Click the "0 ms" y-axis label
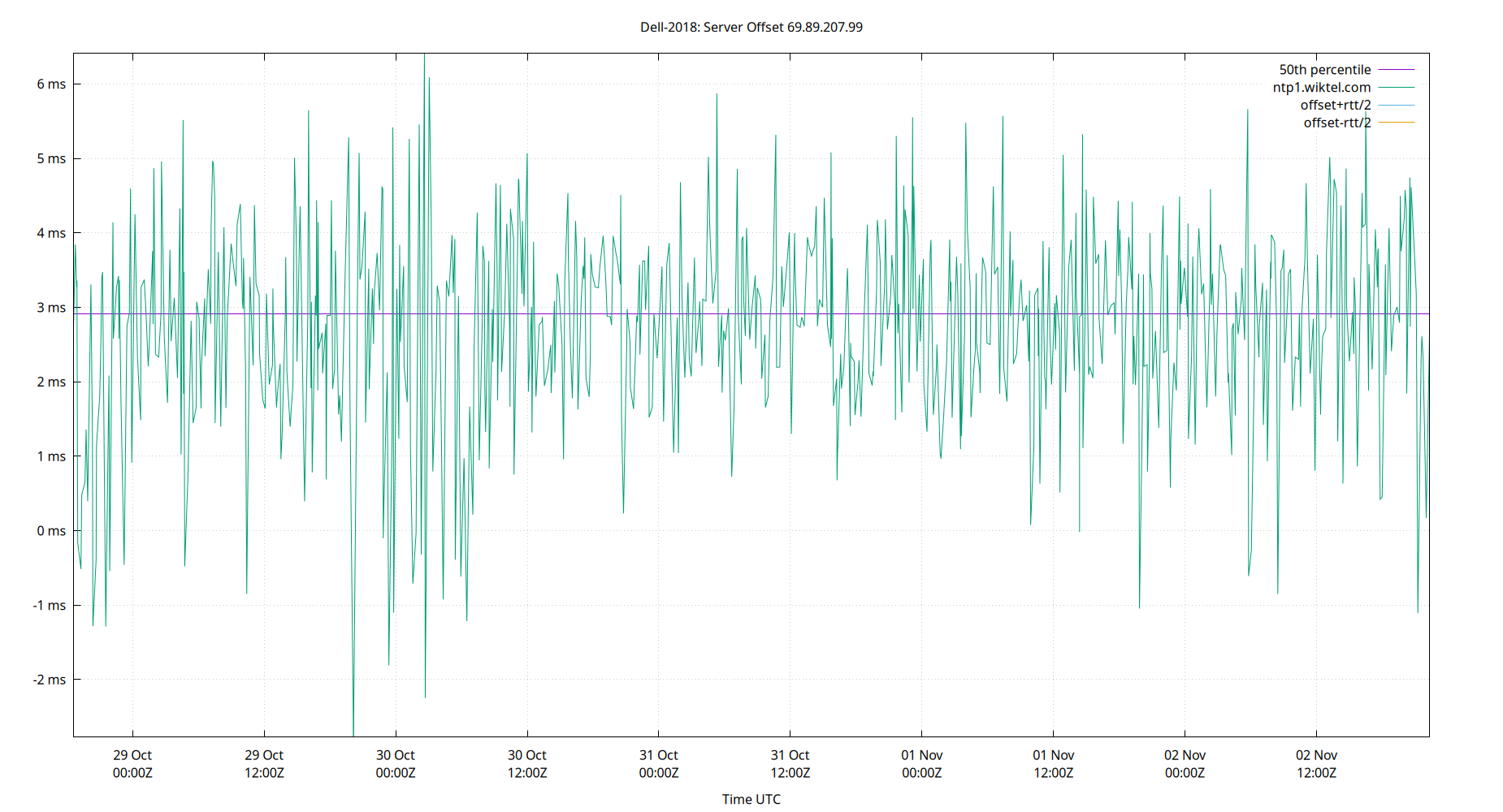Viewport: 1503px width, 812px height. (52, 530)
